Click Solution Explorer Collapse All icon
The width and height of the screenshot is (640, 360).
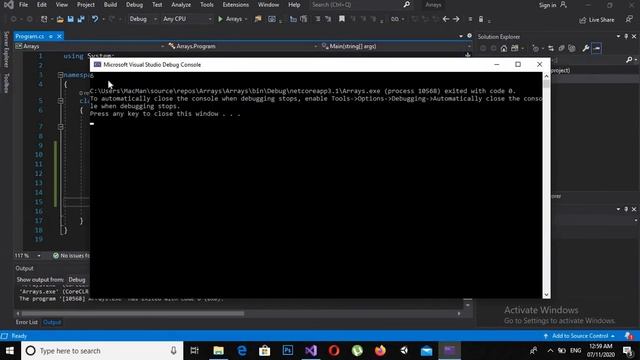562,49
